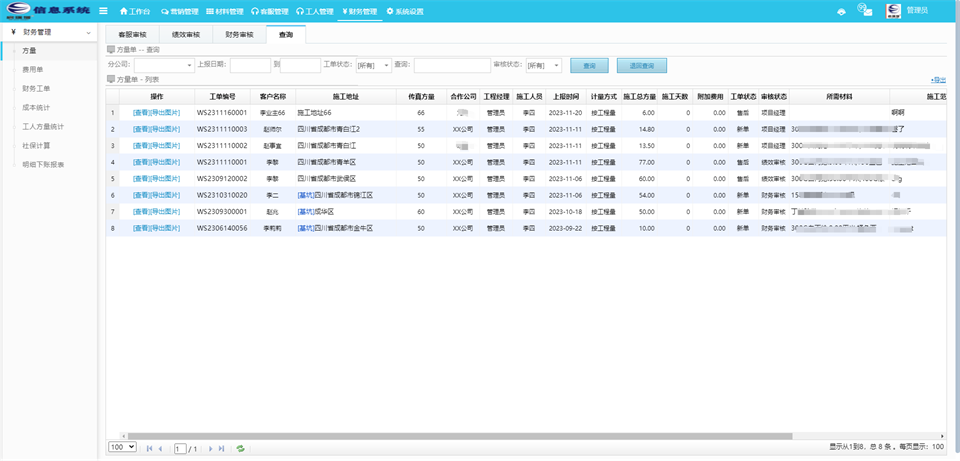Click the cloud download icon in header
This screenshot has height=461, width=960.
pos(841,11)
